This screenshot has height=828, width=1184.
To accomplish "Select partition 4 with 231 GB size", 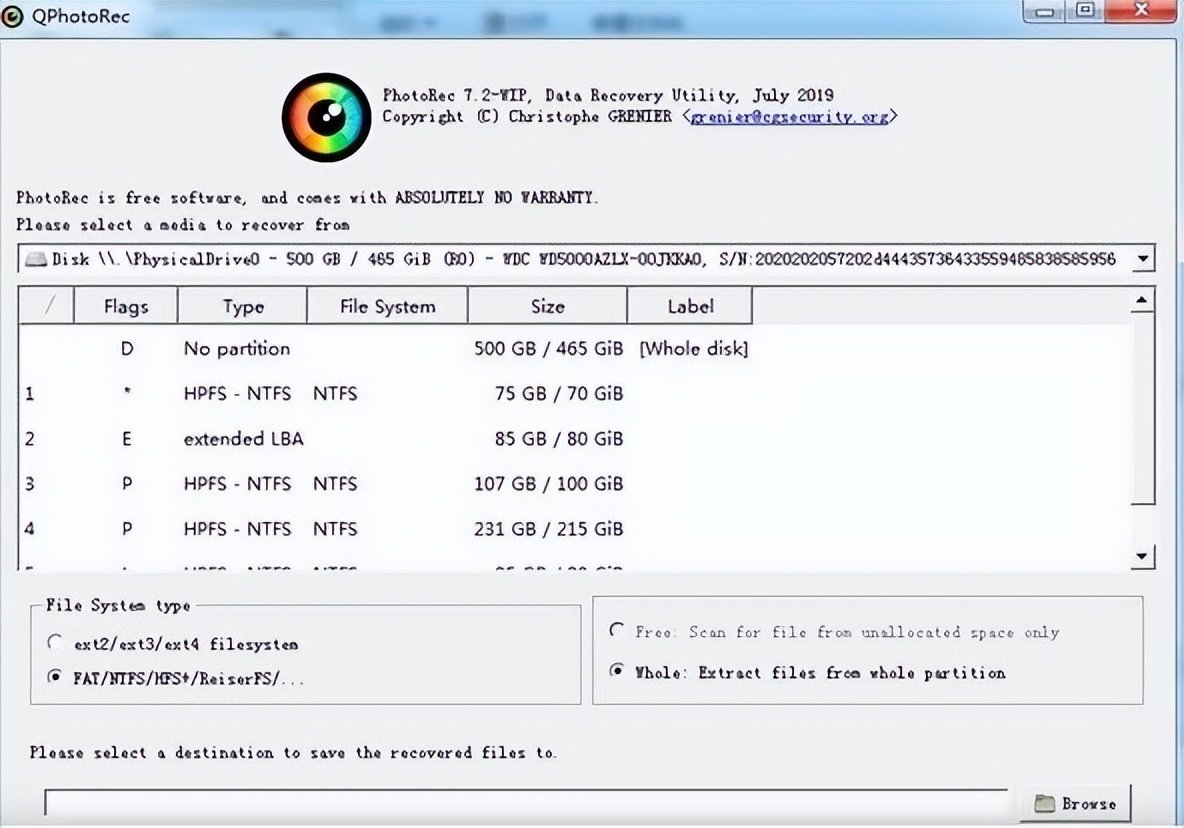I will [400, 529].
